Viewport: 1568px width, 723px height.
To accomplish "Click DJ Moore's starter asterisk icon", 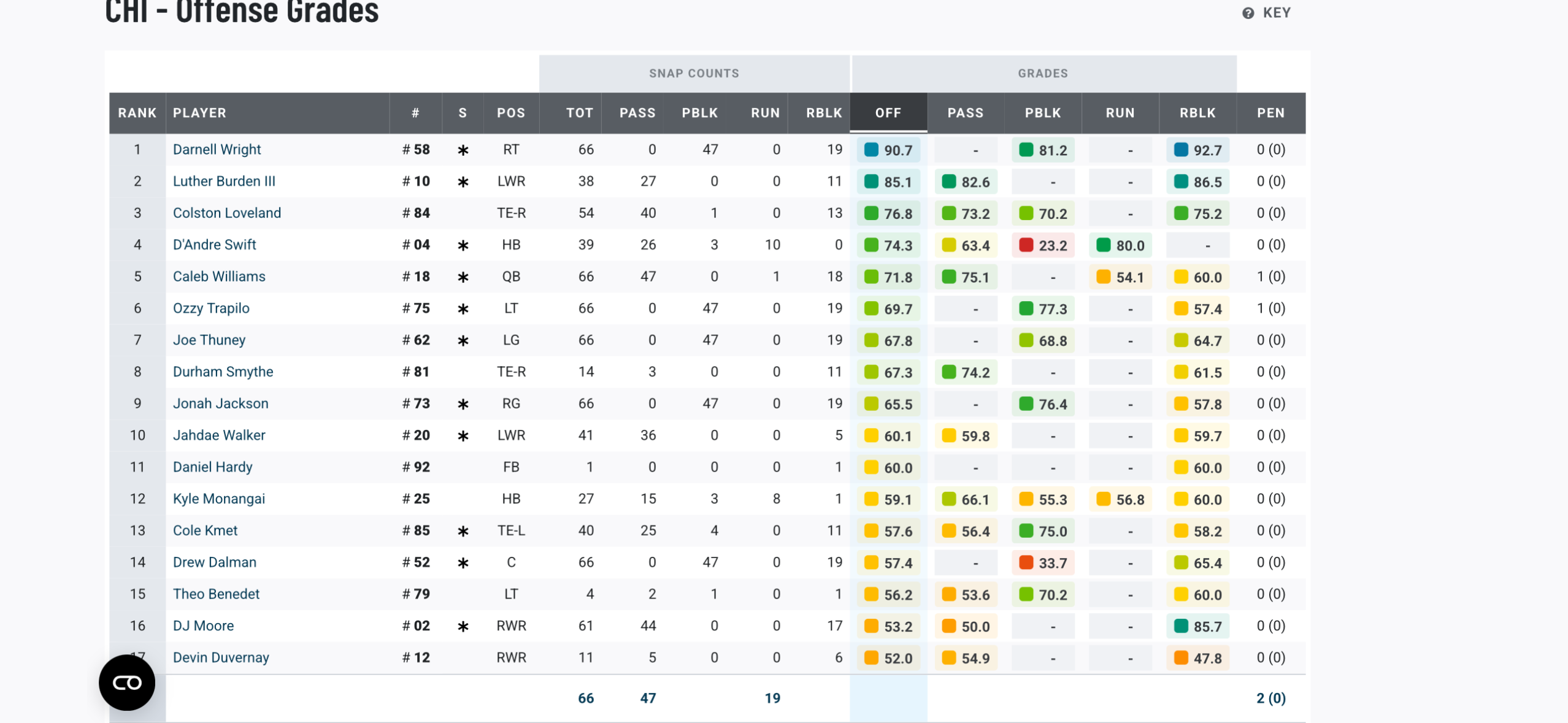I will pyautogui.click(x=463, y=626).
